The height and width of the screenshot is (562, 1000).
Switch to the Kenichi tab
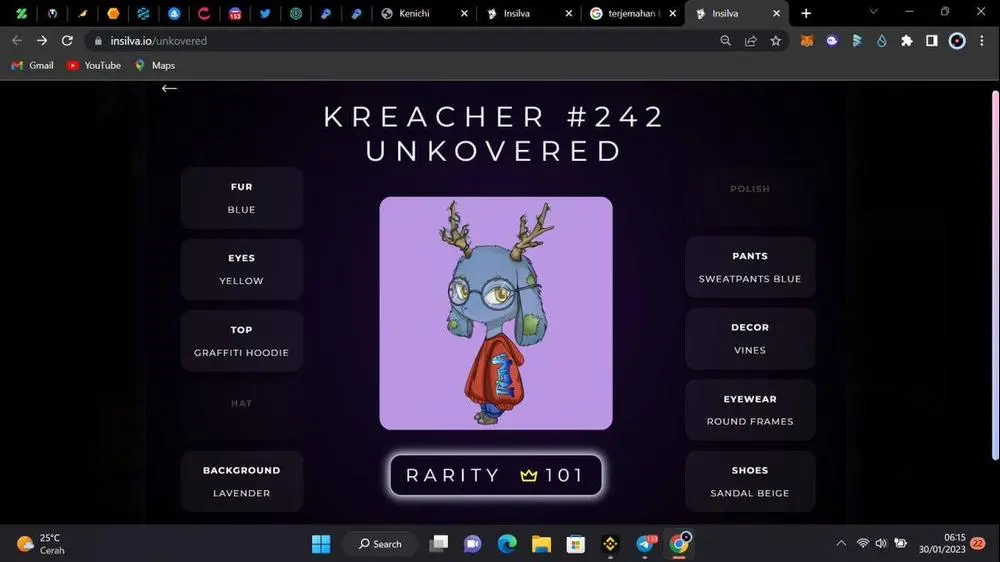(417, 14)
